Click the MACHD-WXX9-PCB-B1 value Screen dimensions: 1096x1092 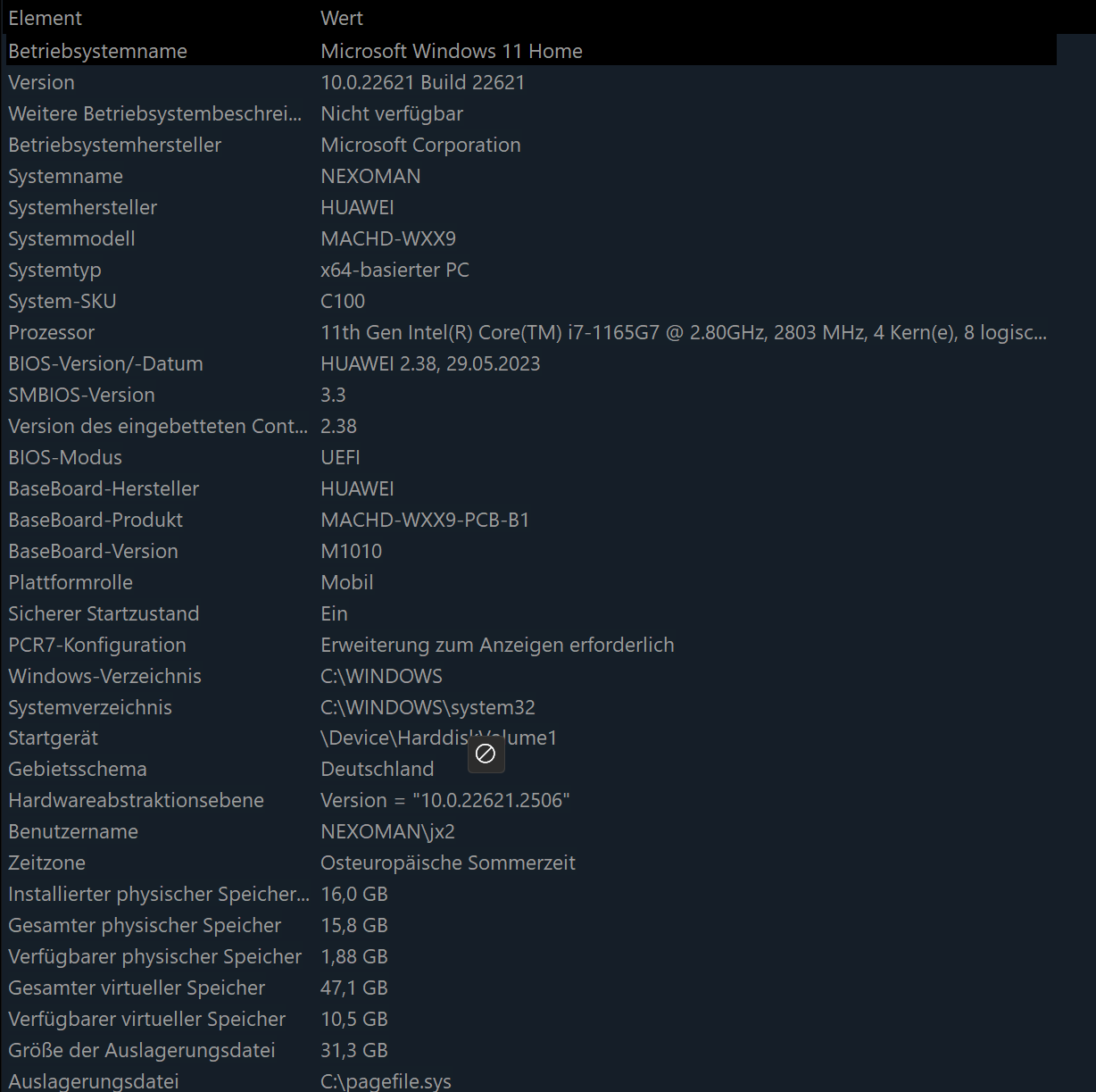[425, 520]
